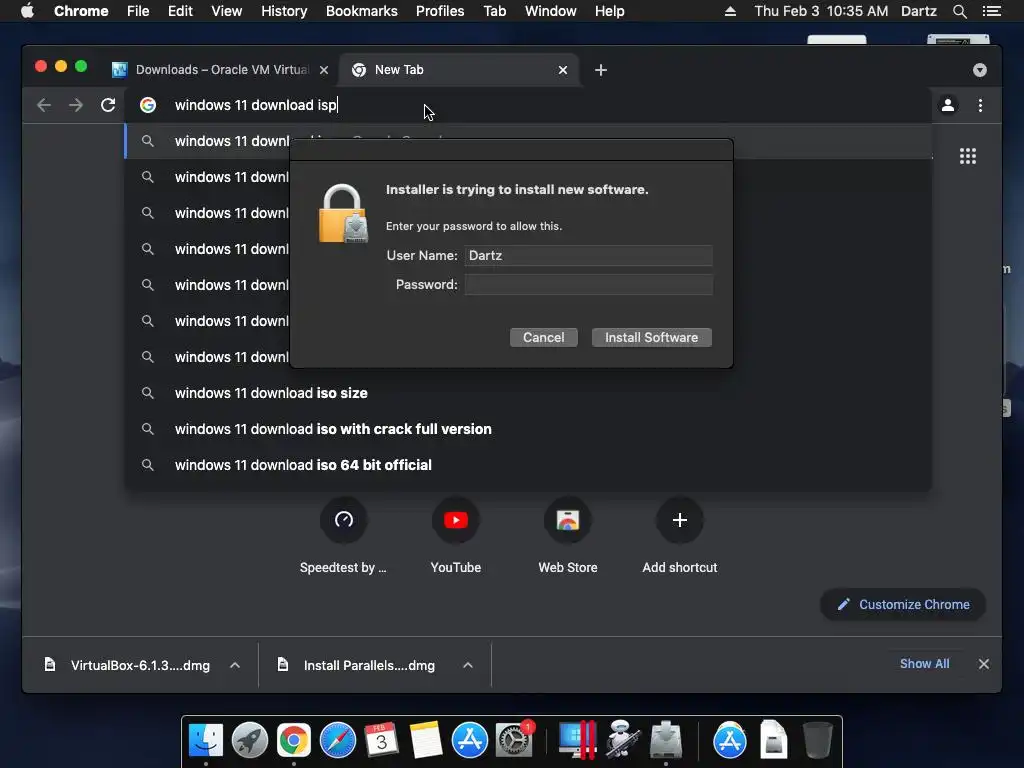The image size is (1024, 768).
Task: Open Calendar icon showing FEB 3
Action: (381, 741)
